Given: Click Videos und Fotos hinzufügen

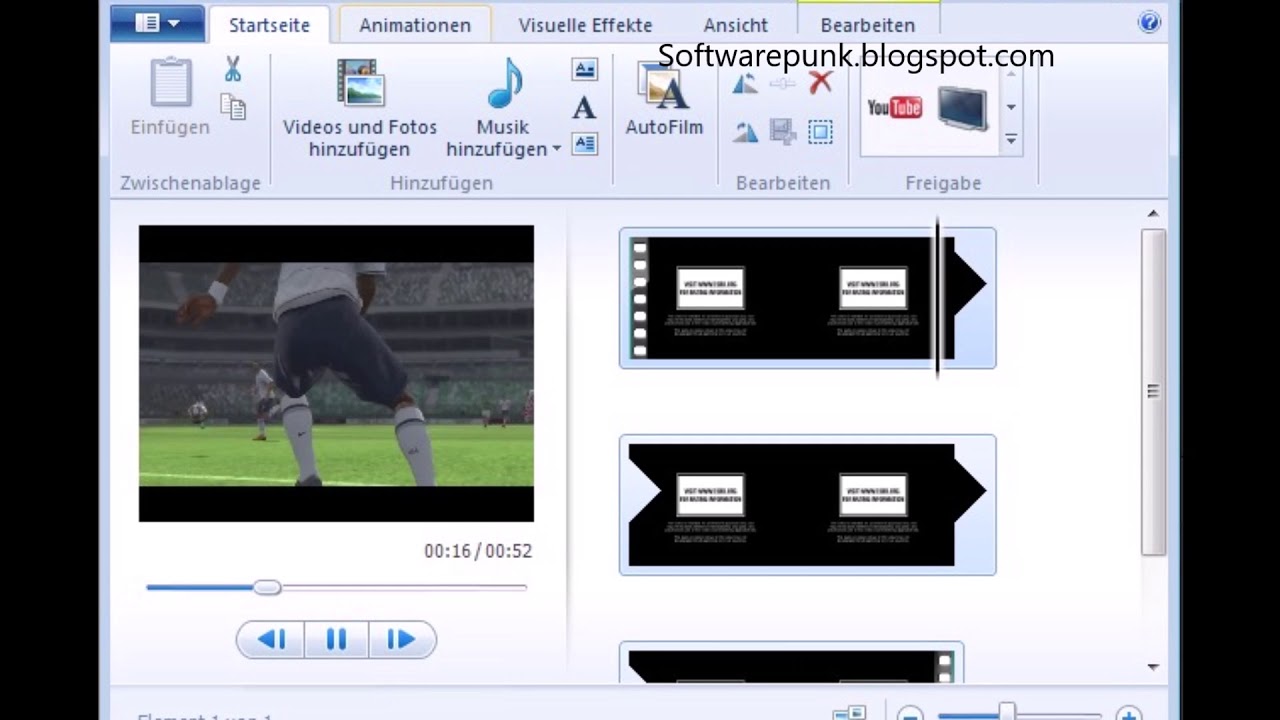Looking at the screenshot, I should [360, 108].
